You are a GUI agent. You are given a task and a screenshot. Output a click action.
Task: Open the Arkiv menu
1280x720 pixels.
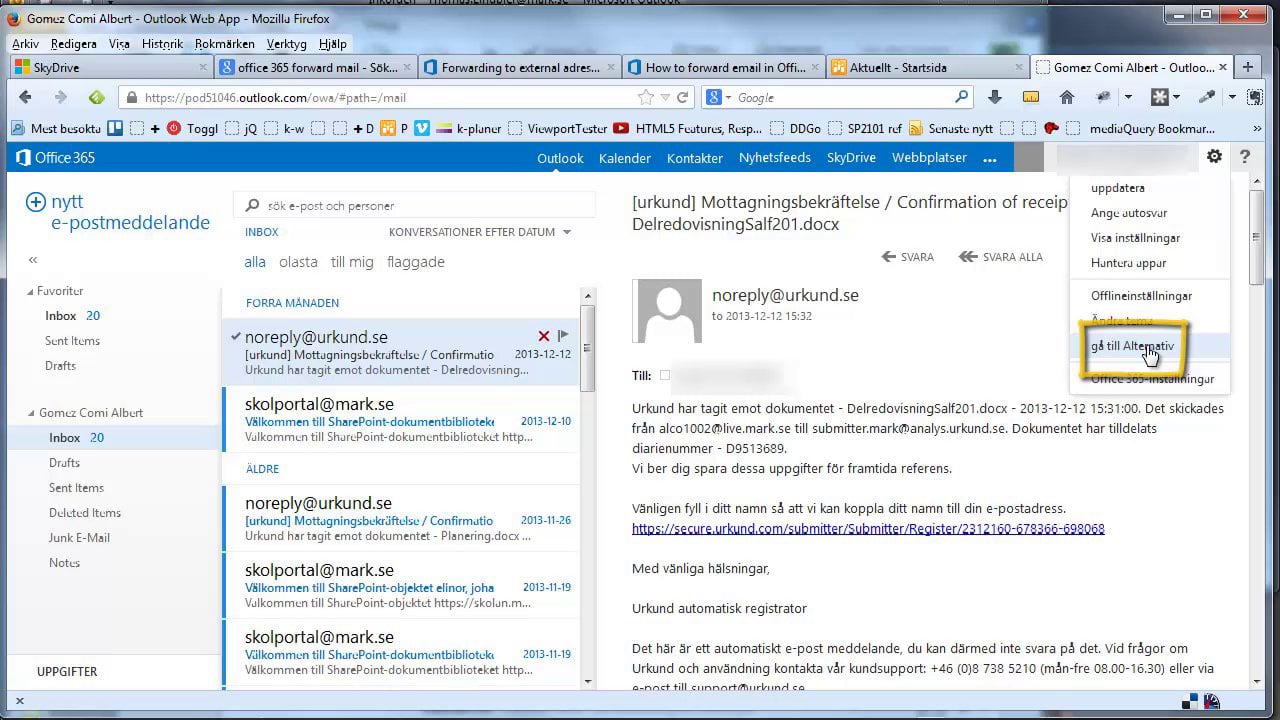[26, 44]
